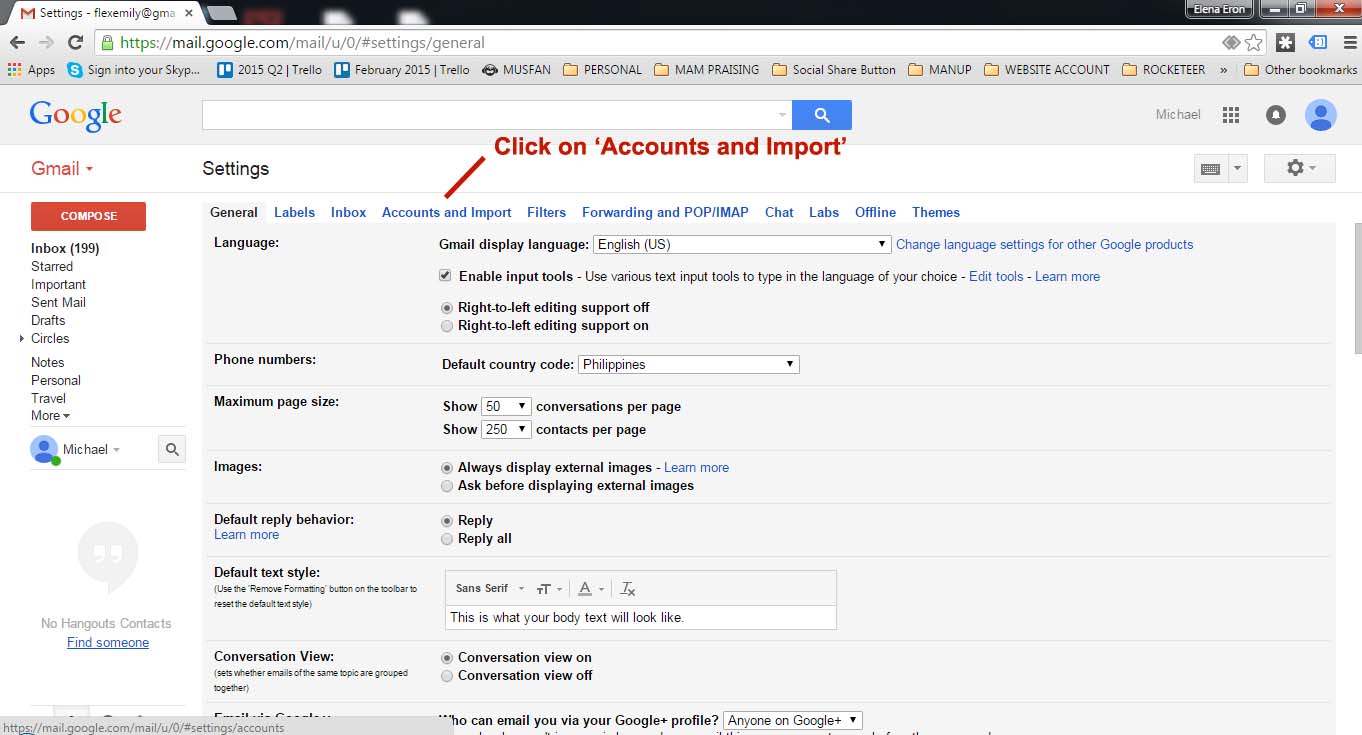Switch to the Accounts and Import tab
The image size is (1362, 735).
coord(446,212)
